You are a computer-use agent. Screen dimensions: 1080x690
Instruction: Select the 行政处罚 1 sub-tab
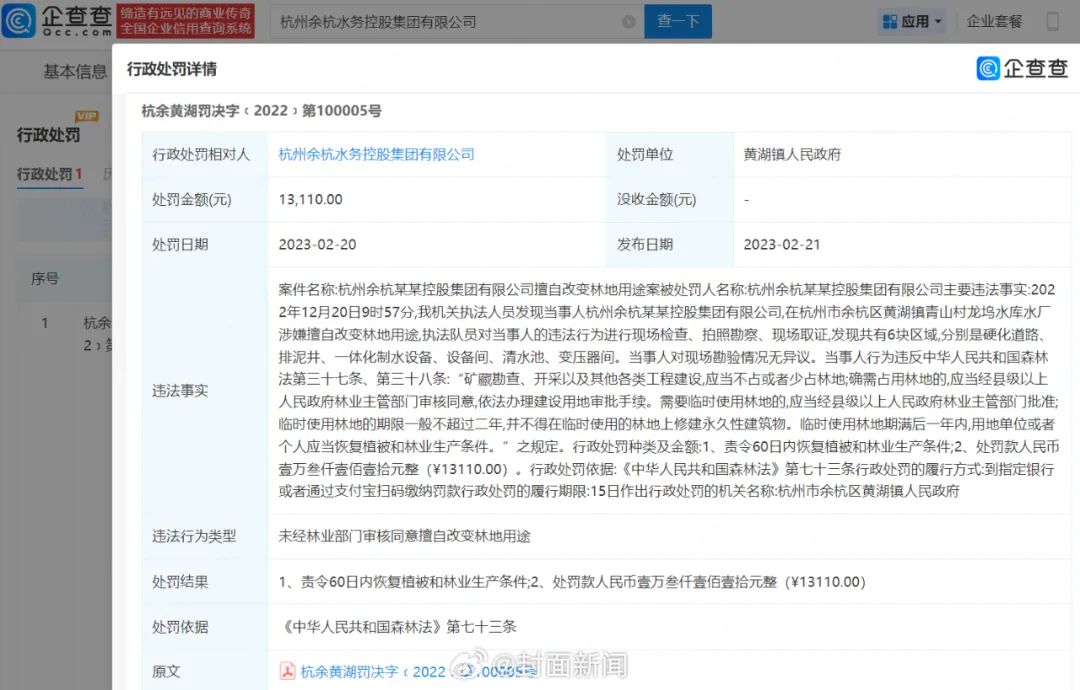pos(49,174)
